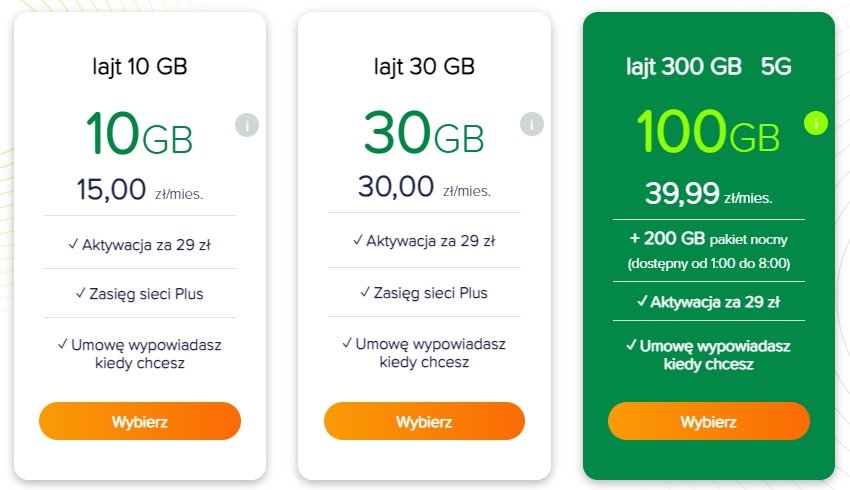This screenshot has height=490, width=850.
Task: Click the lajt 10 GB plan title
Action: click(140, 67)
